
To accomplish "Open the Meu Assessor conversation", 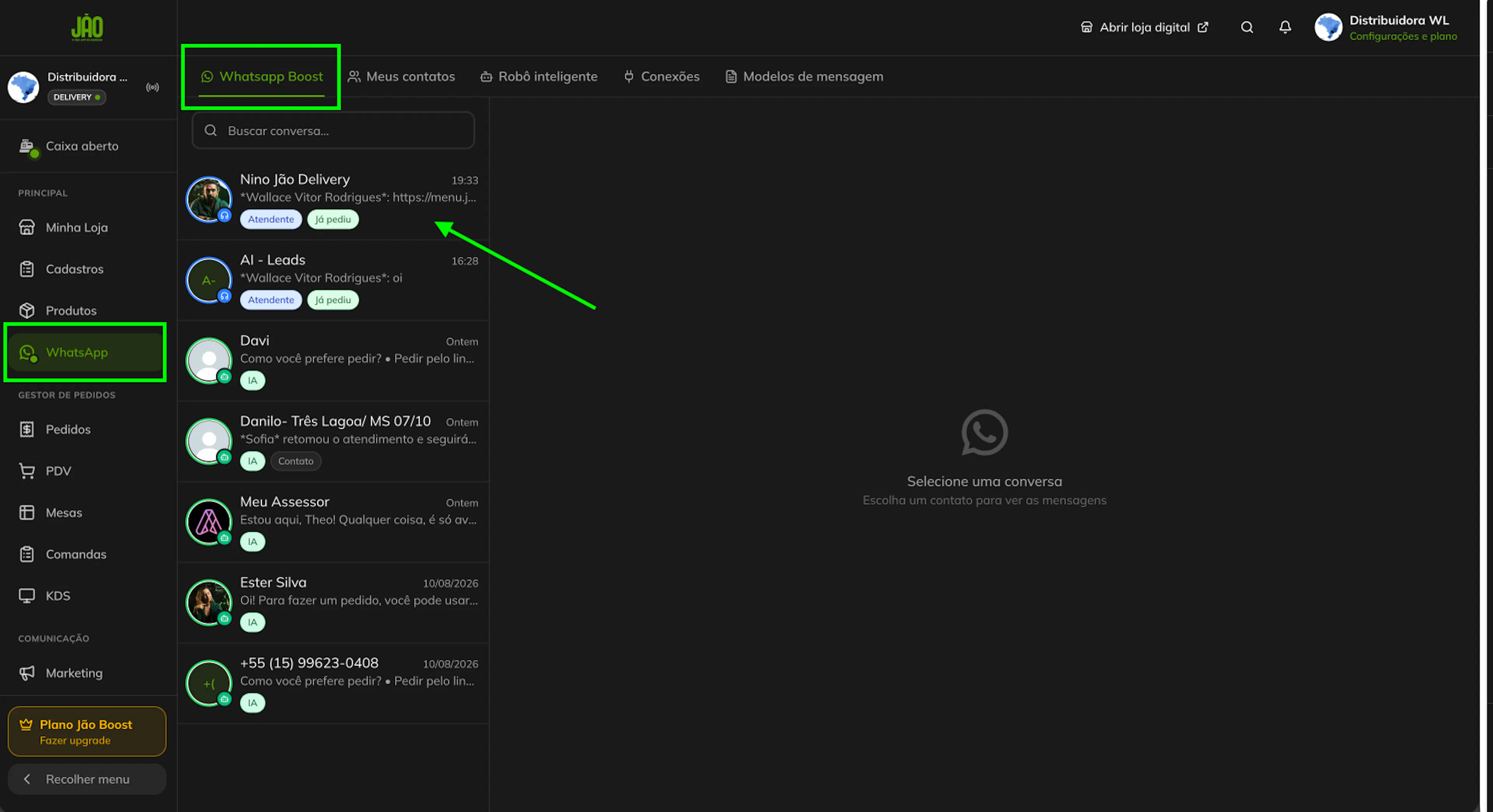I will click(333, 522).
